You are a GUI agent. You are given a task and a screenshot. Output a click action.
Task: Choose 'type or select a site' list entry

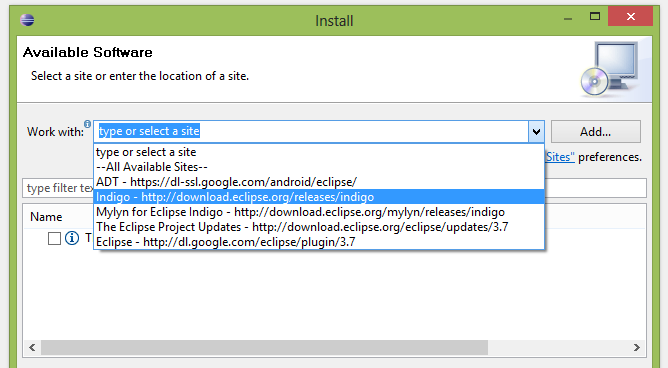319,152
